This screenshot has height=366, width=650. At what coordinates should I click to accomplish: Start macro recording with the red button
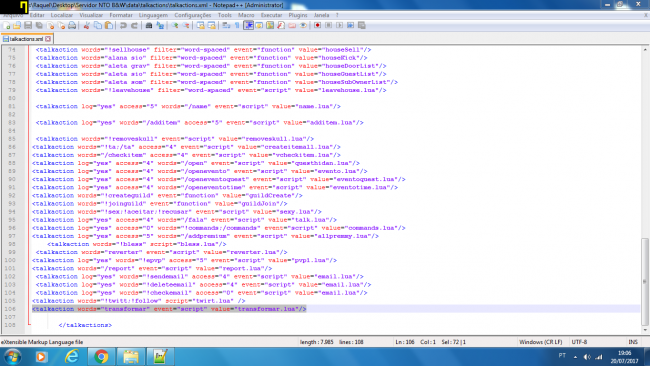(x=318, y=26)
